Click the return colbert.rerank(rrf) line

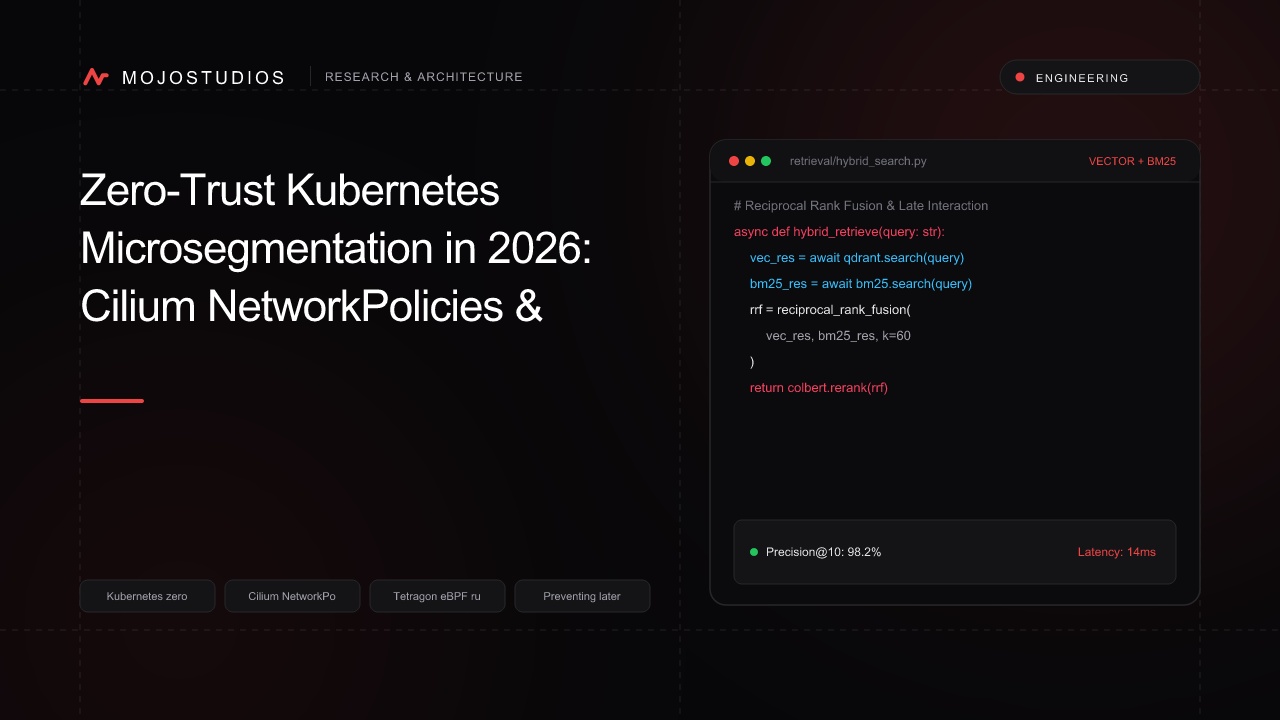819,388
